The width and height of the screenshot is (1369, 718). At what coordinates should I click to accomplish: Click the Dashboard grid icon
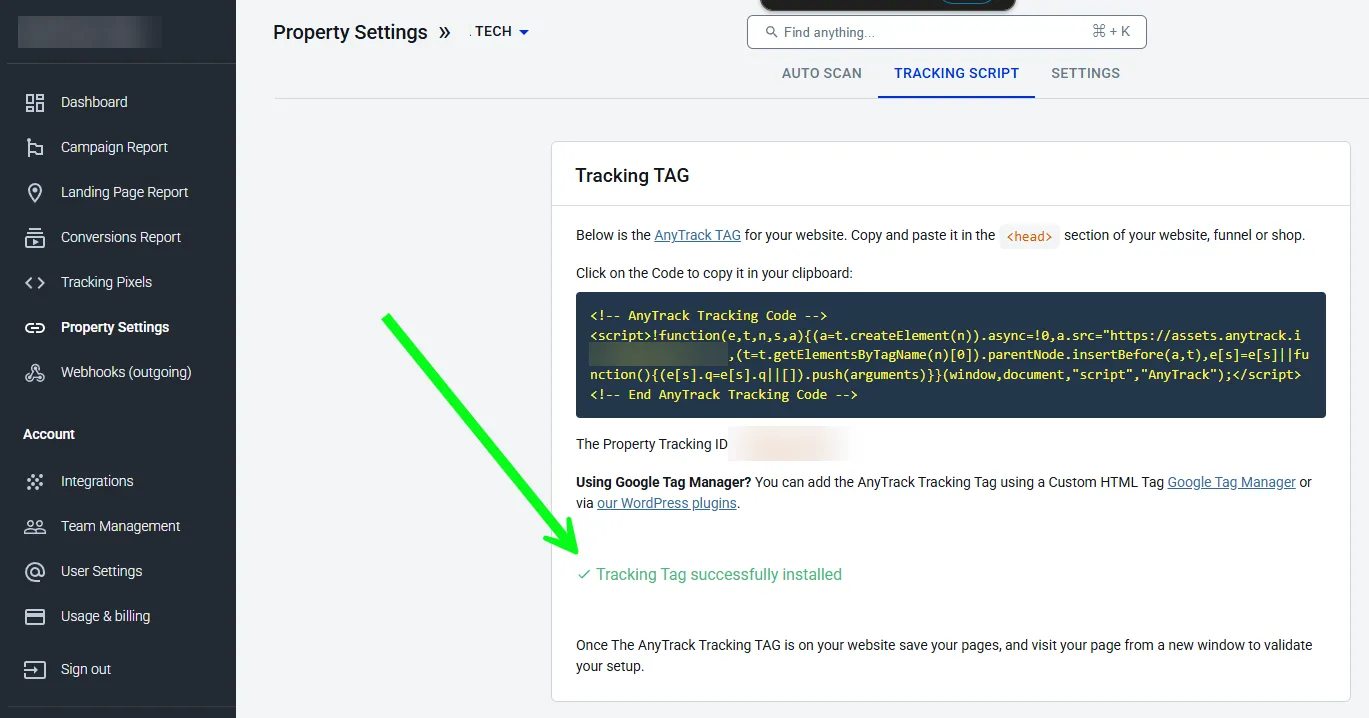click(x=35, y=102)
